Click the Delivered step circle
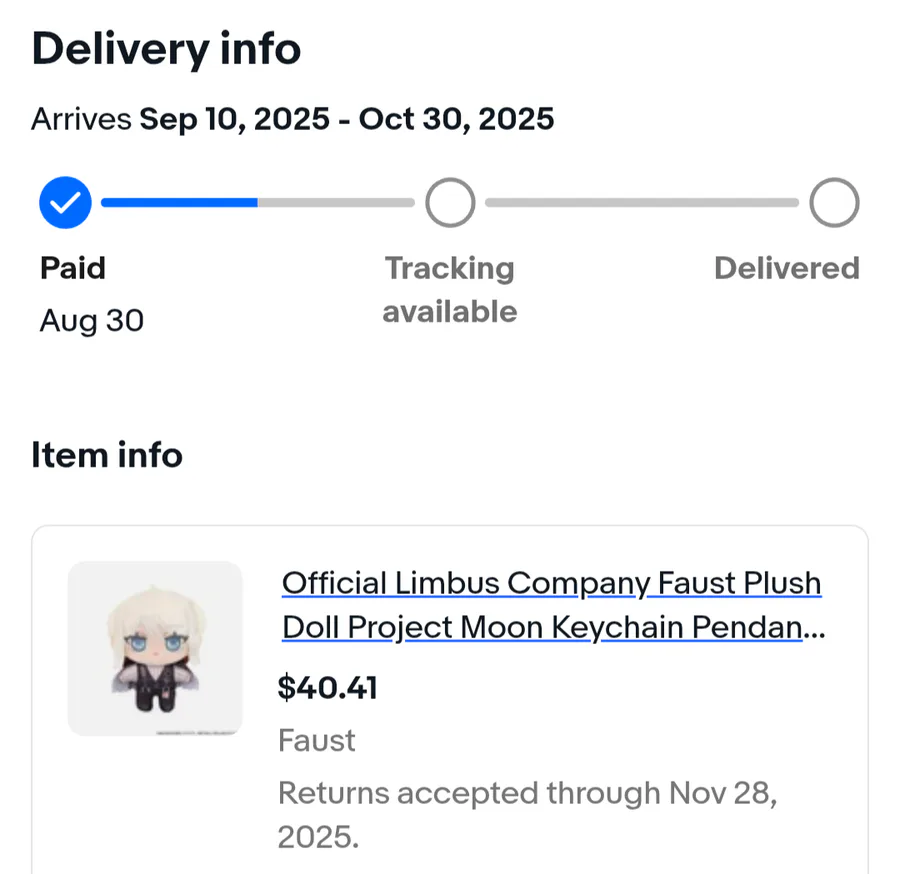The height and width of the screenshot is (874, 900). click(834, 203)
